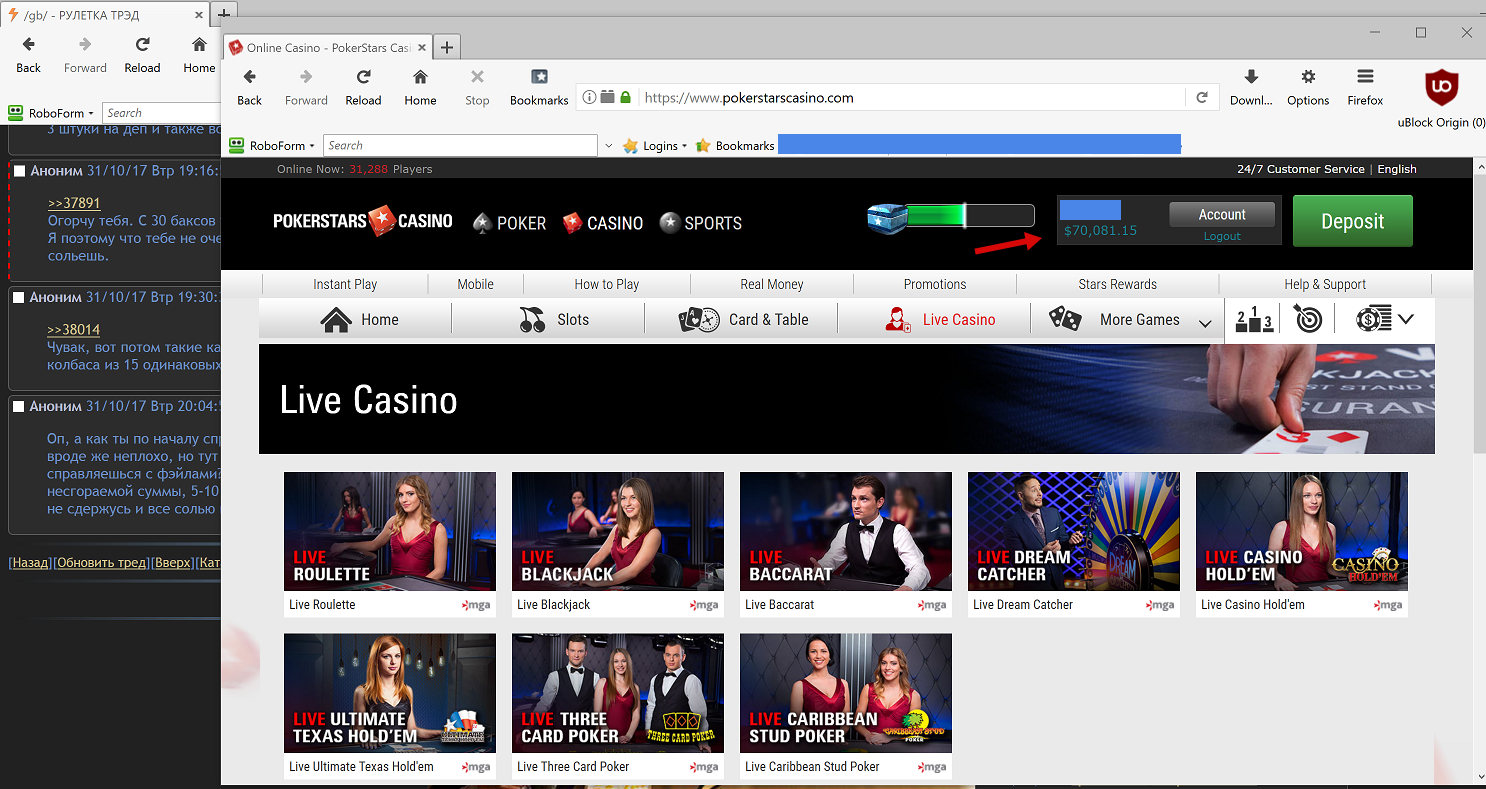Focus the PokerStars address bar URL field
This screenshot has height=789, width=1486.
click(910, 97)
